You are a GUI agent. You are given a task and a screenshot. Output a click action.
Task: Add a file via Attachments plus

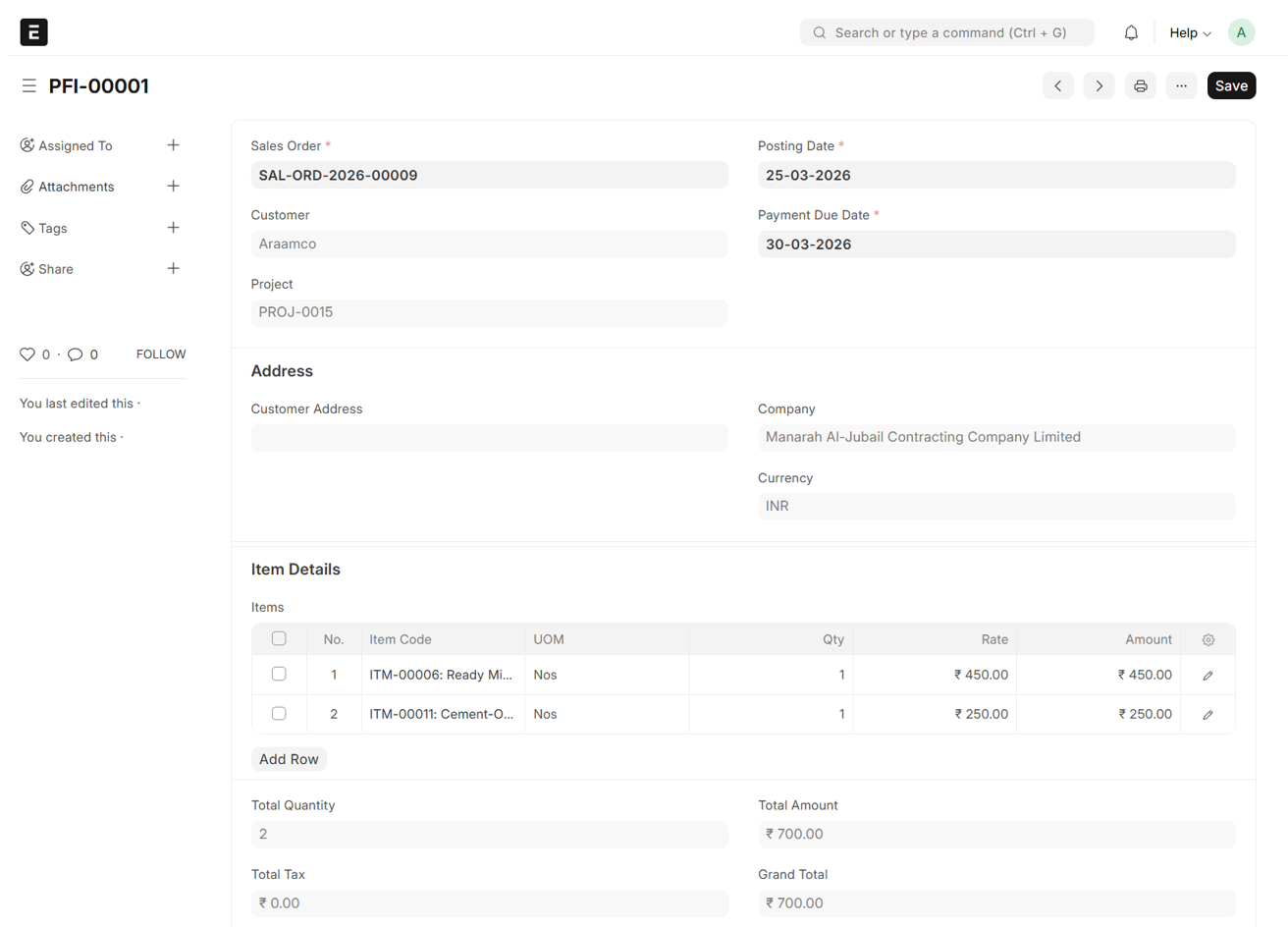point(173,187)
